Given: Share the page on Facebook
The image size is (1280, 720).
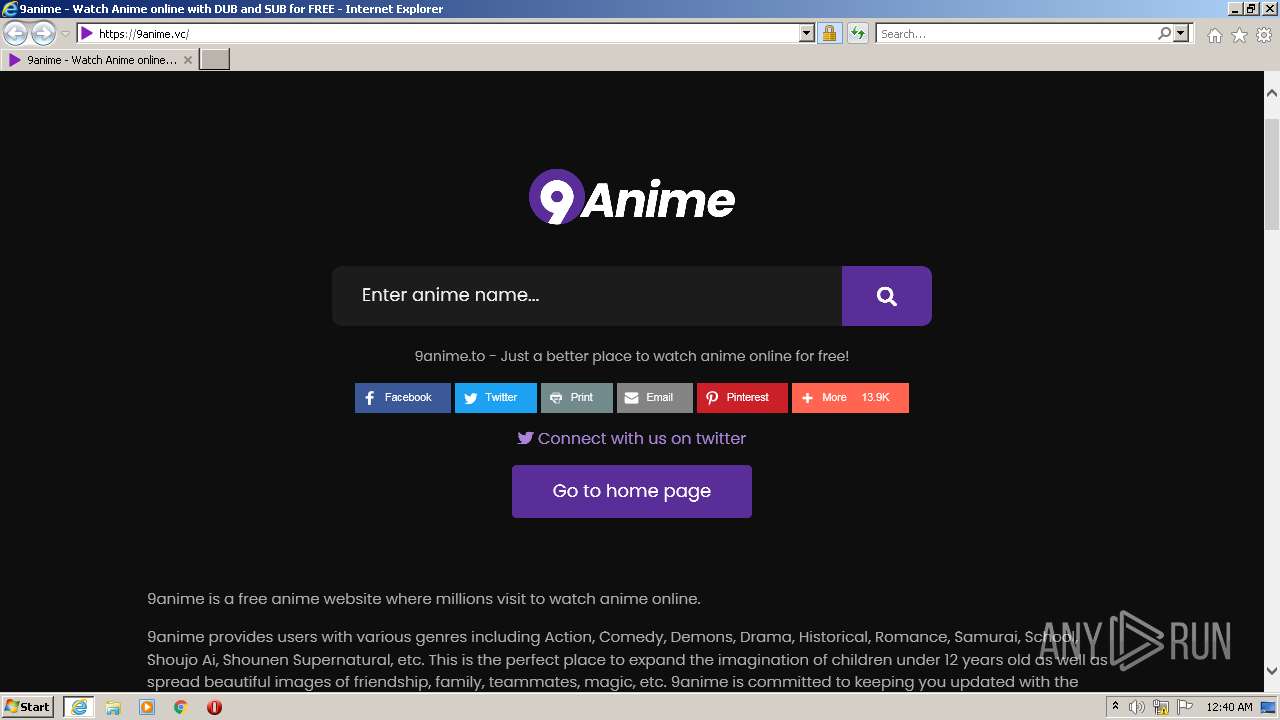Looking at the screenshot, I should click(x=402, y=398).
